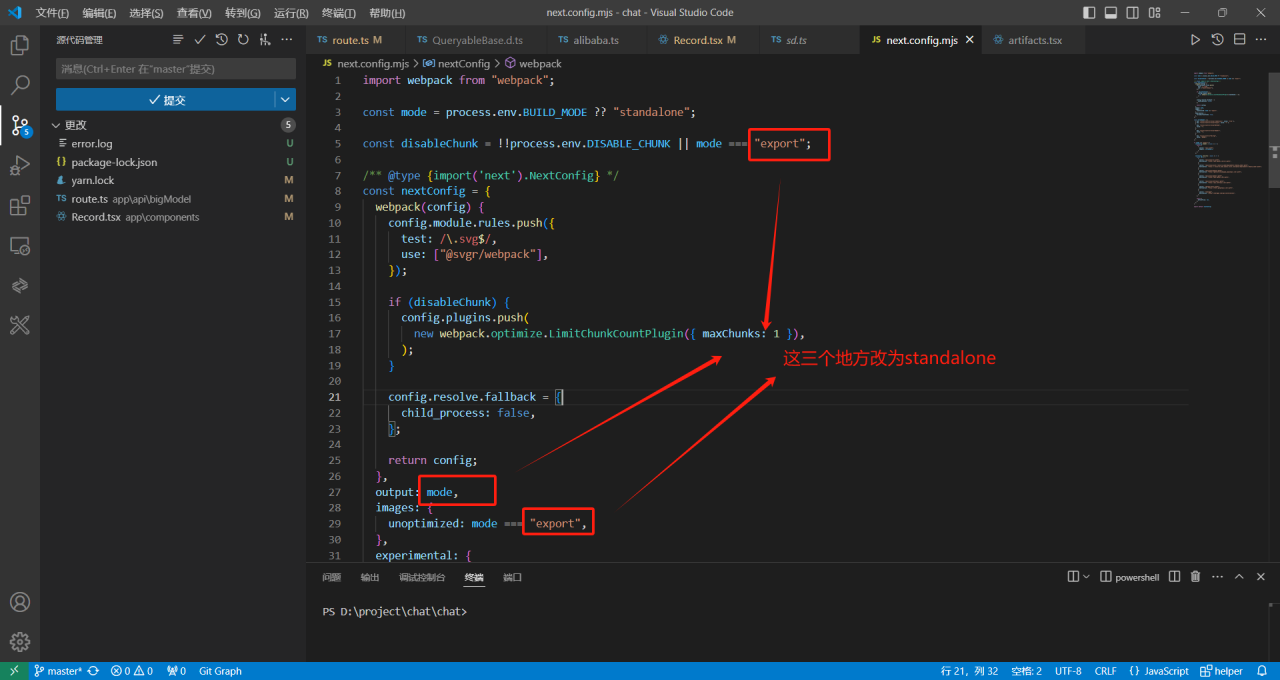This screenshot has height=680, width=1280.
Task: Click the commit message input field
Action: tap(175, 69)
